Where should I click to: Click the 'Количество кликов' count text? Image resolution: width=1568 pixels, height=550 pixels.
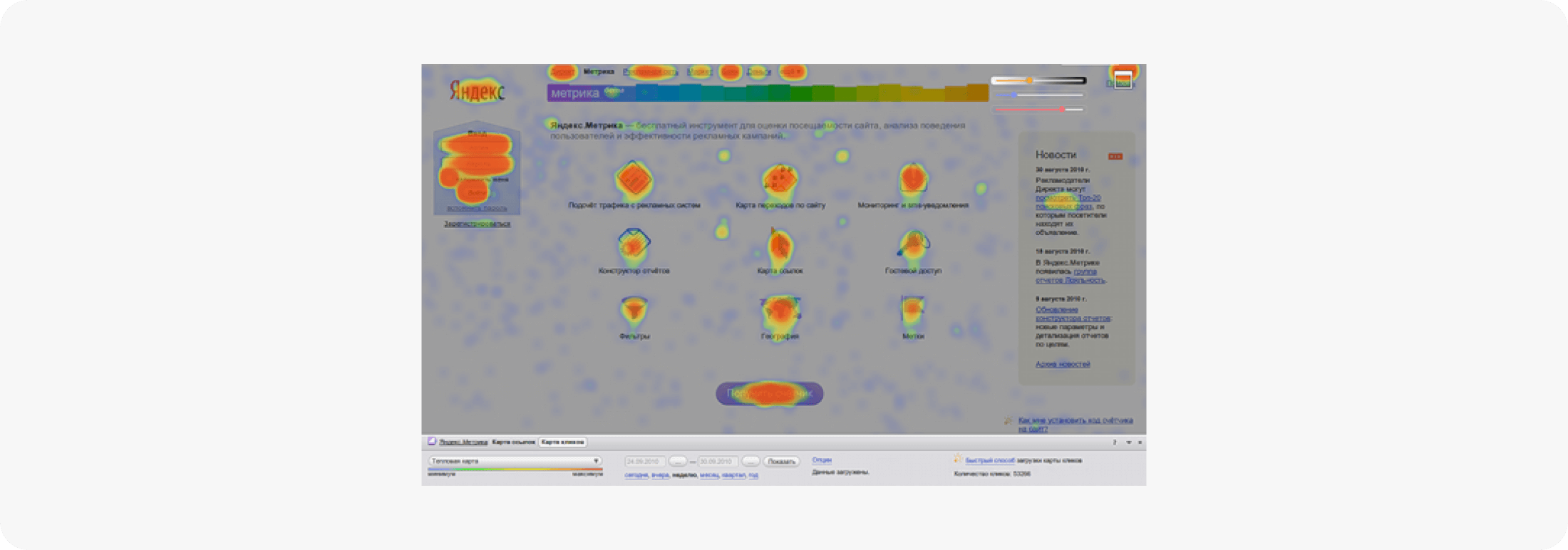[992, 474]
